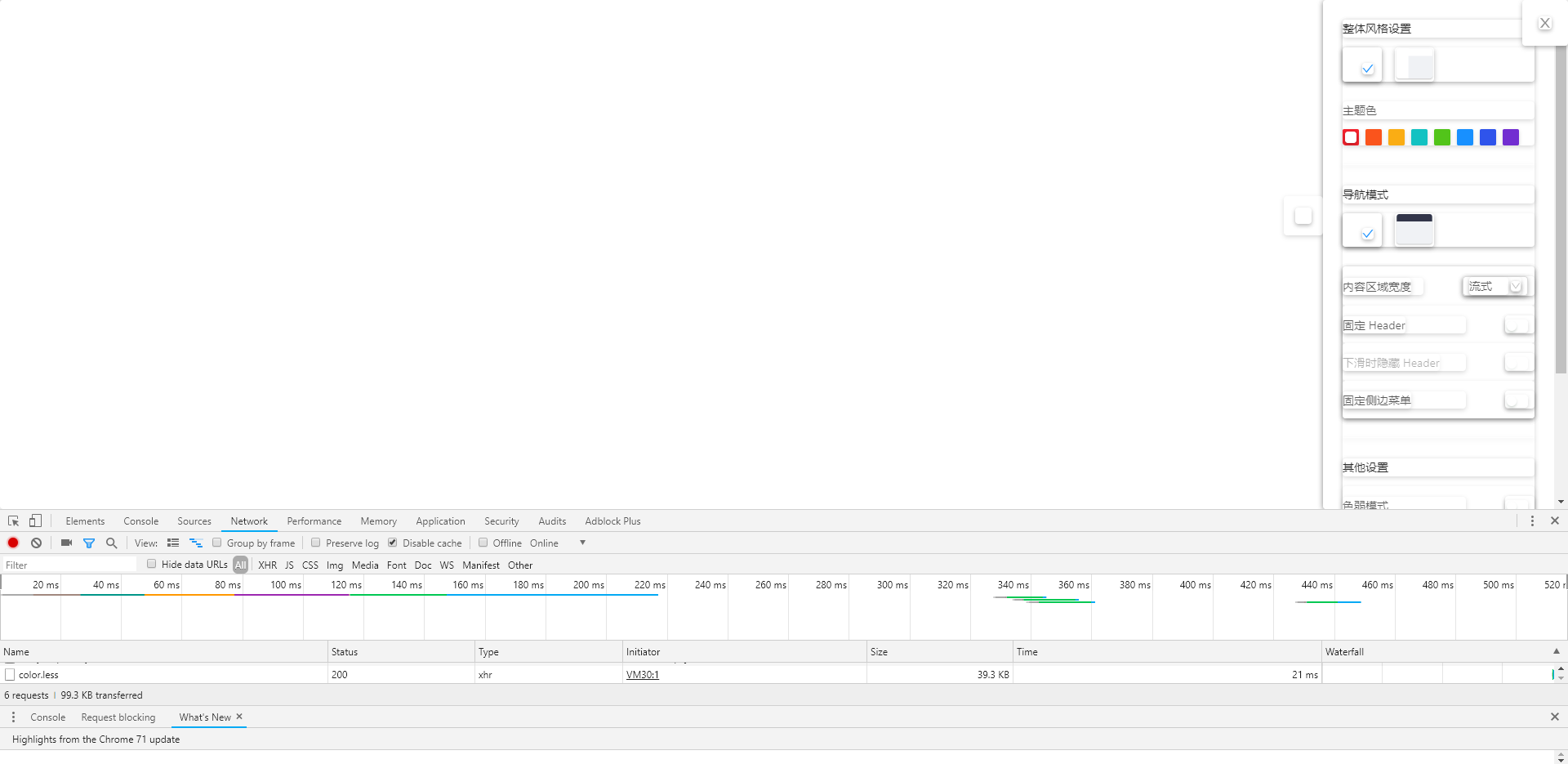The height and width of the screenshot is (764, 1568).
Task: Switch to the Console tab in DevTools
Action: point(141,521)
